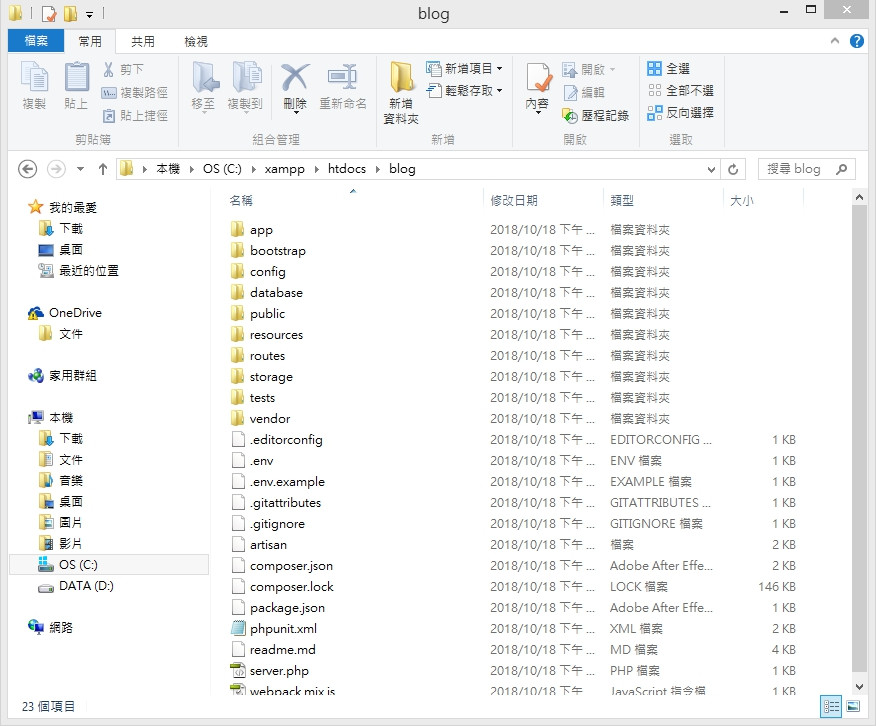Select DATA (D:) in the navigation pane
Image resolution: width=876 pixels, height=726 pixels.
(86, 586)
